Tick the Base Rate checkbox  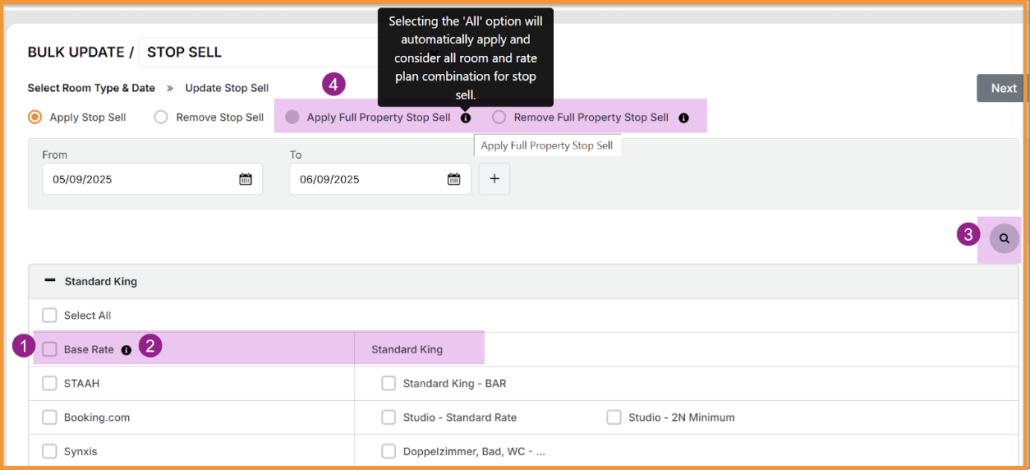50,350
